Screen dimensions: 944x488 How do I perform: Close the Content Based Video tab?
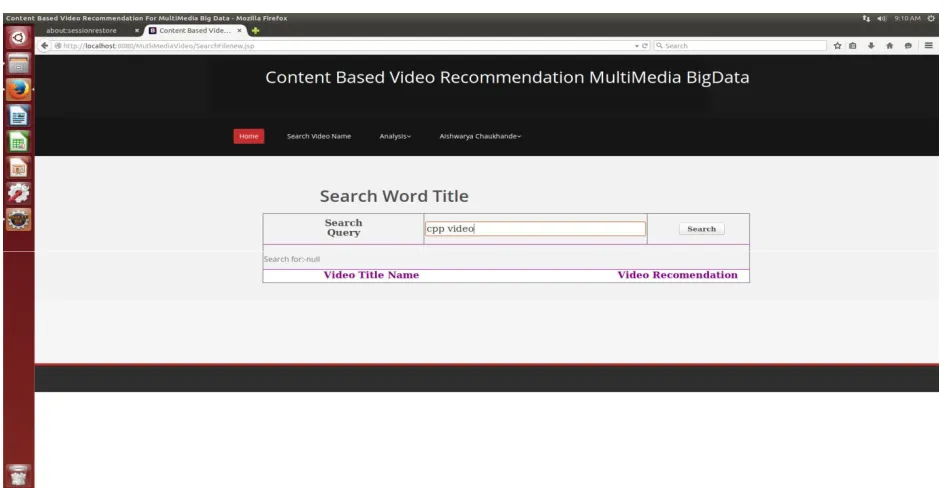coord(239,31)
